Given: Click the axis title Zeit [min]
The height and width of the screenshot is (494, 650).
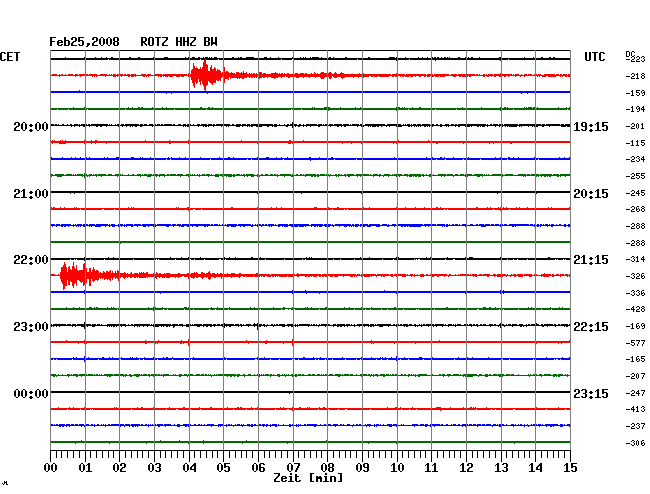Looking at the screenshot, I should [308, 478].
